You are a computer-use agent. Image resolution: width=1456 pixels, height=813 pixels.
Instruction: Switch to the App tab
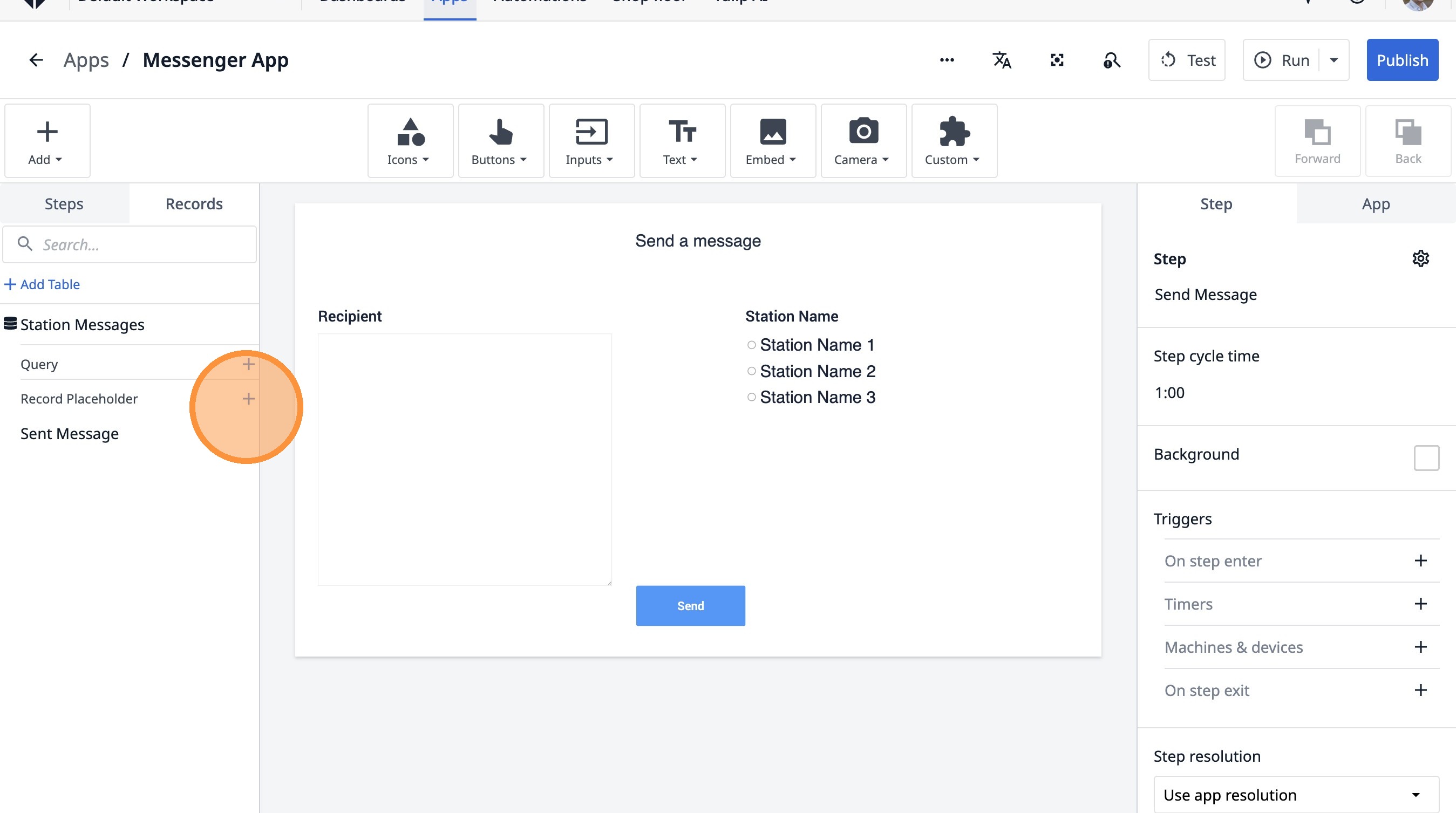pyautogui.click(x=1375, y=204)
